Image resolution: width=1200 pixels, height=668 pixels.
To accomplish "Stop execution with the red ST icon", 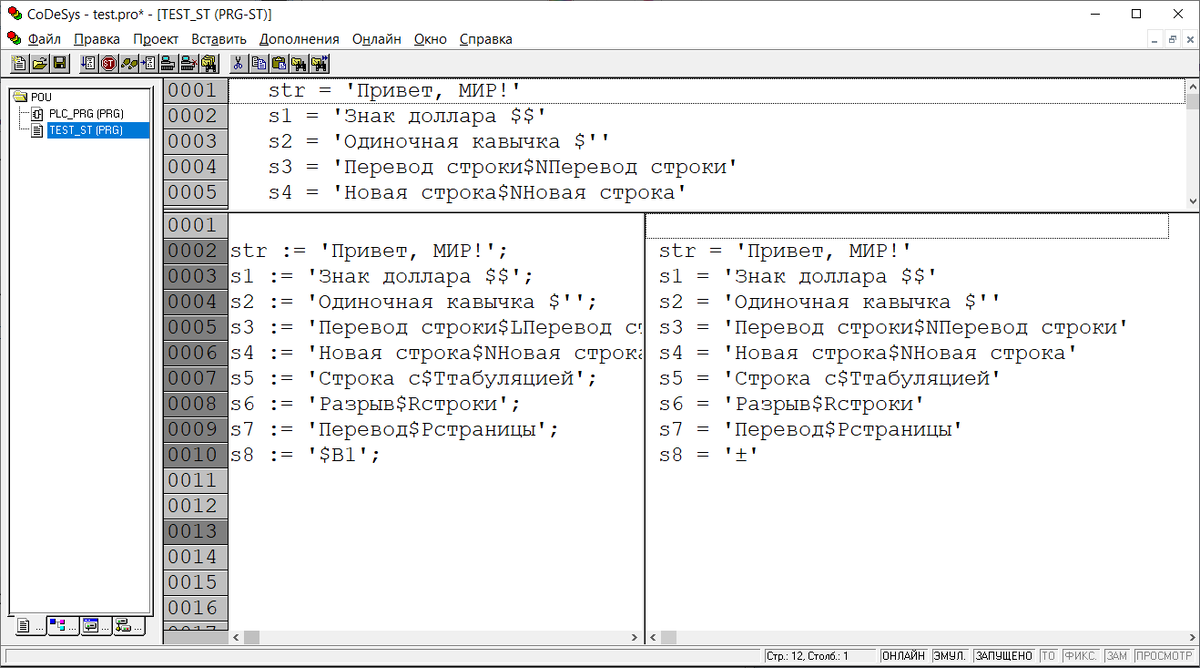I will (x=109, y=64).
